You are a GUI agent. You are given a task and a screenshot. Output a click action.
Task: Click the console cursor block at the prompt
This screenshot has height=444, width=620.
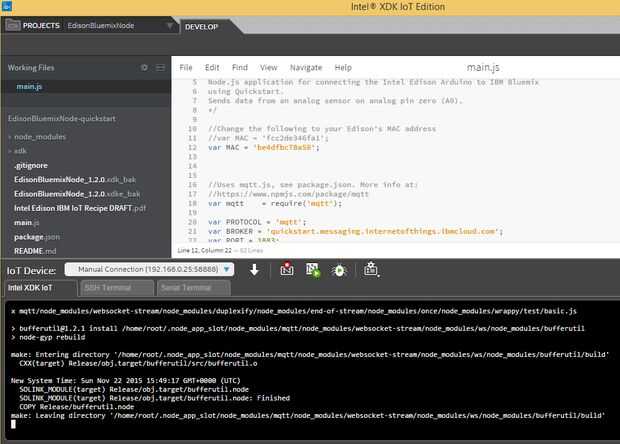point(13,424)
